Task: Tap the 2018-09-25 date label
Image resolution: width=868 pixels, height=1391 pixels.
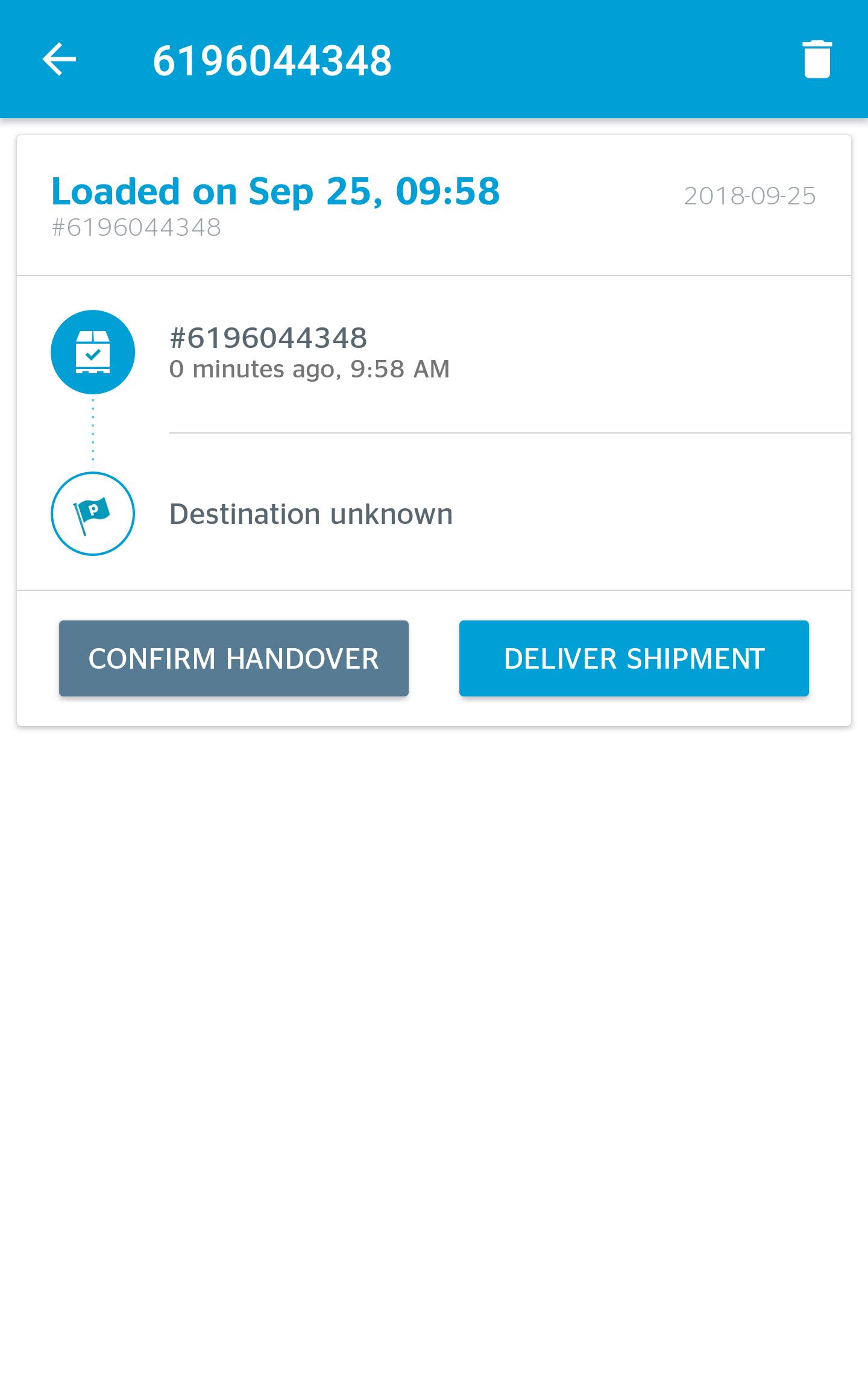Action: [750, 196]
